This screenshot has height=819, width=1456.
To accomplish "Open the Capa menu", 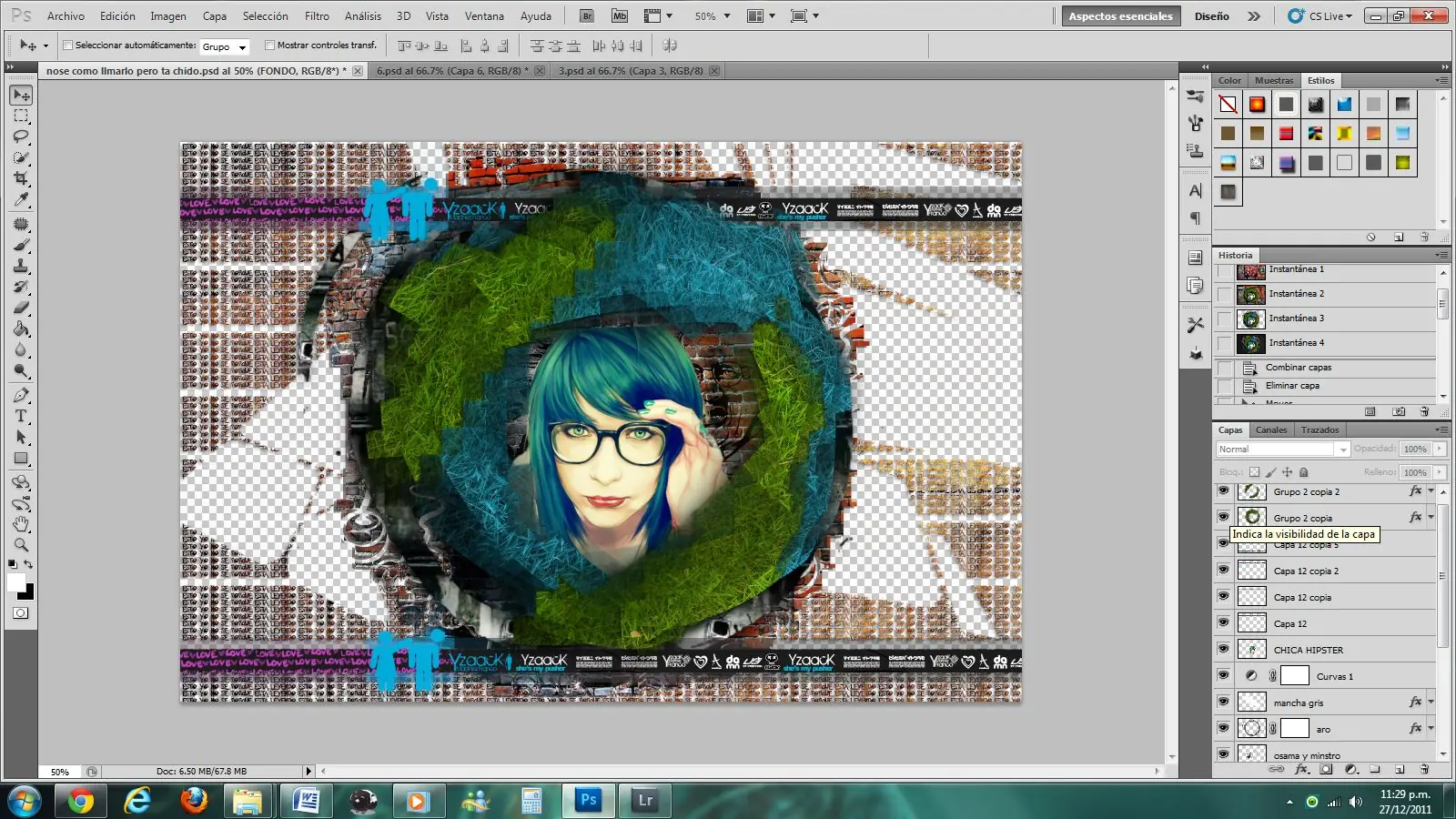I will pyautogui.click(x=215, y=16).
